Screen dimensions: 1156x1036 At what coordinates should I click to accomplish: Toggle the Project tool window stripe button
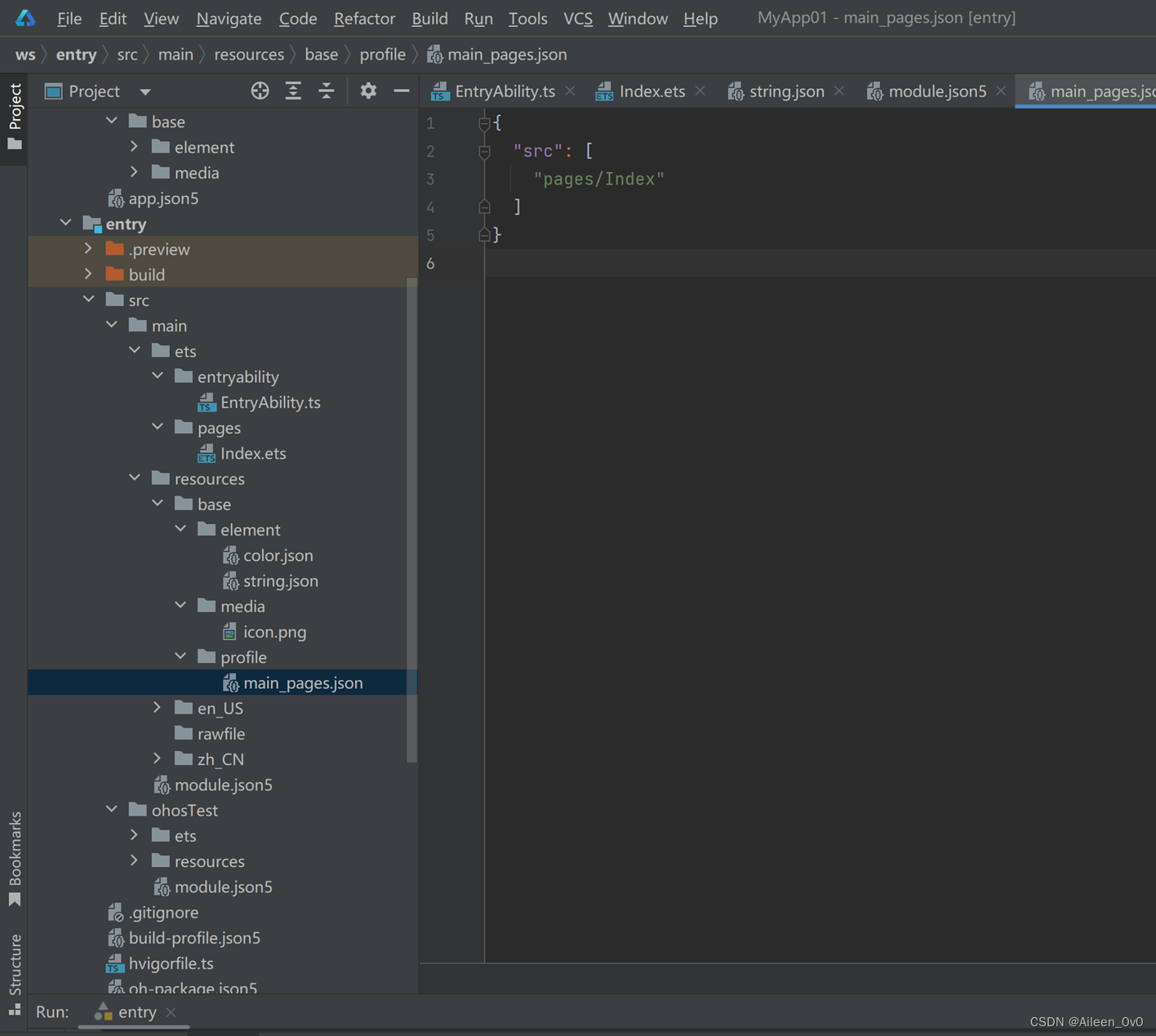coord(15,114)
